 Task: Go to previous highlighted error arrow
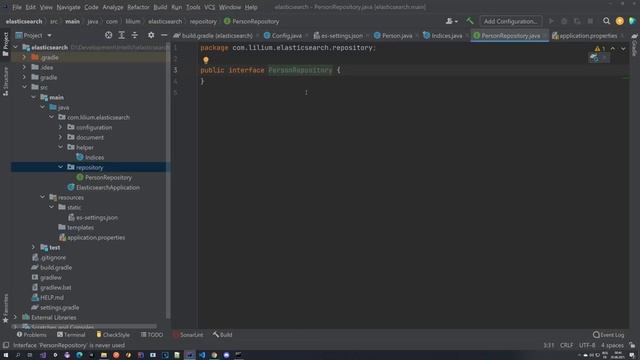(613, 49)
